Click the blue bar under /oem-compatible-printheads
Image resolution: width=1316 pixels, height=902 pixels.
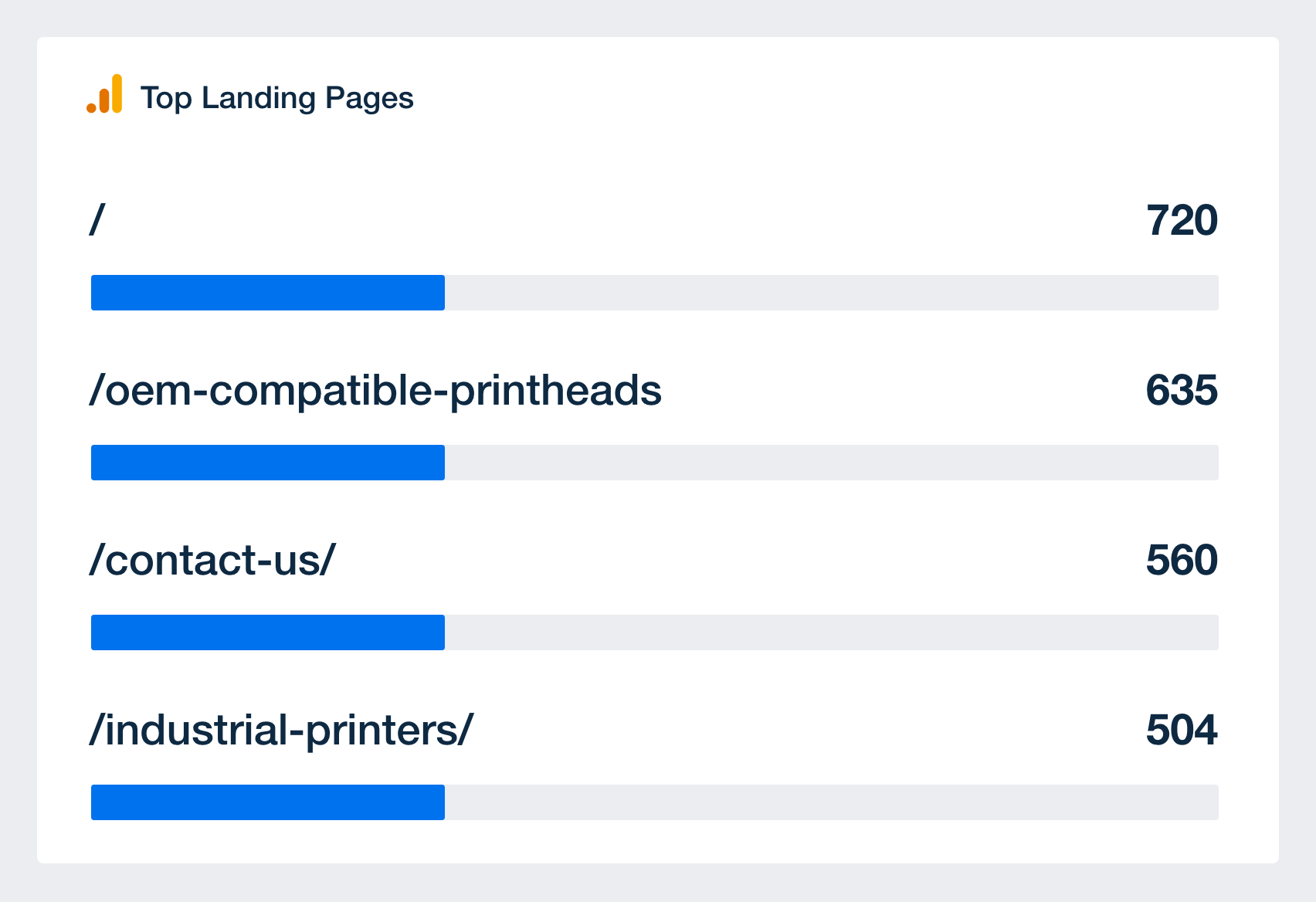(268, 463)
